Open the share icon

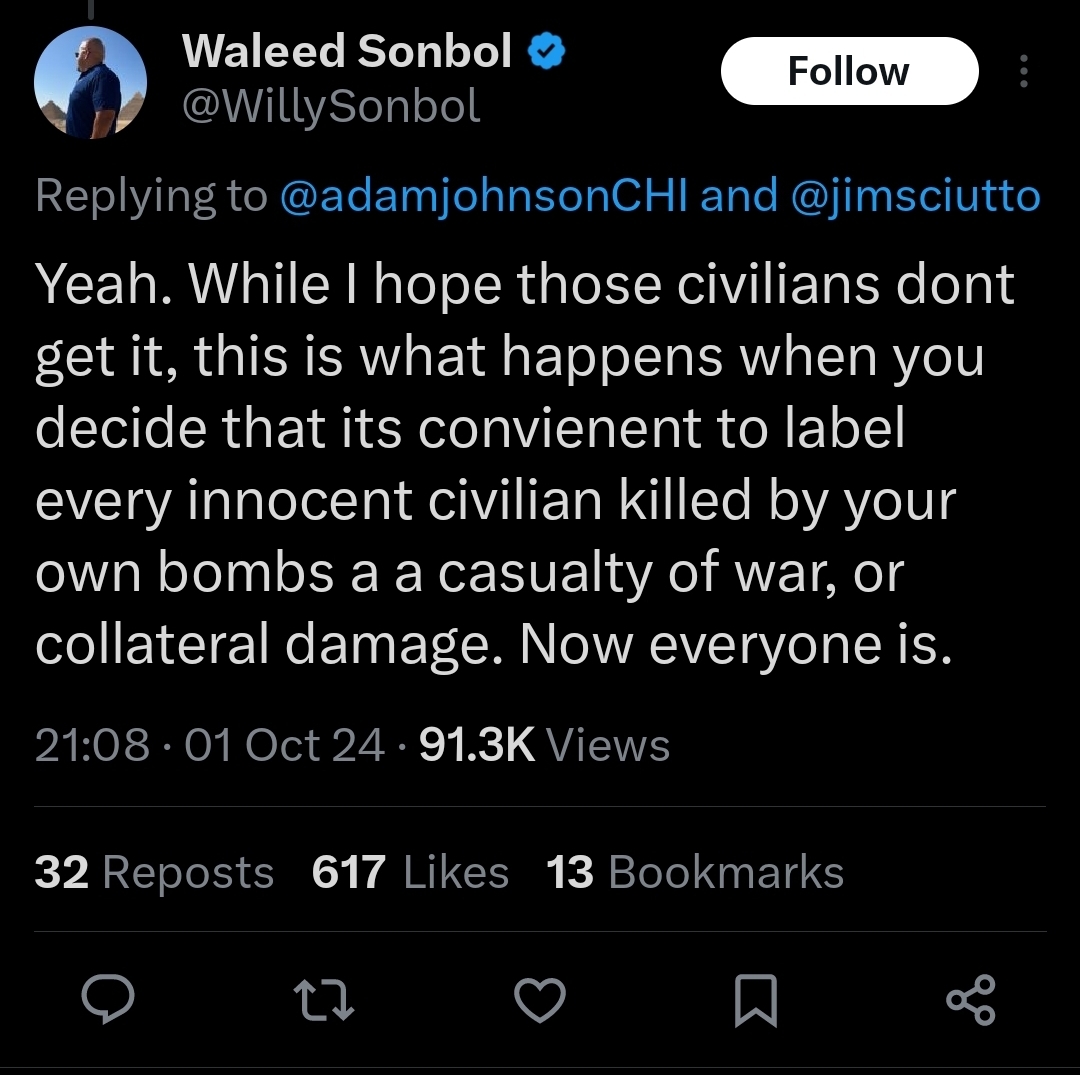point(971,1000)
